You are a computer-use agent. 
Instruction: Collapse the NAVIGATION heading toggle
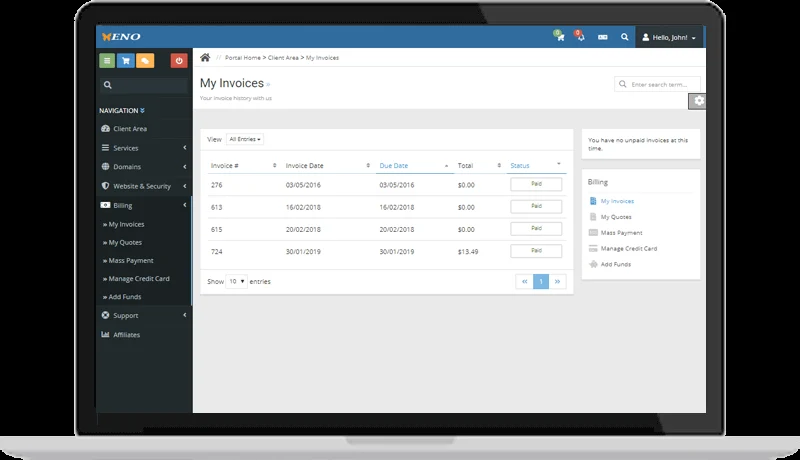[x=122, y=111]
